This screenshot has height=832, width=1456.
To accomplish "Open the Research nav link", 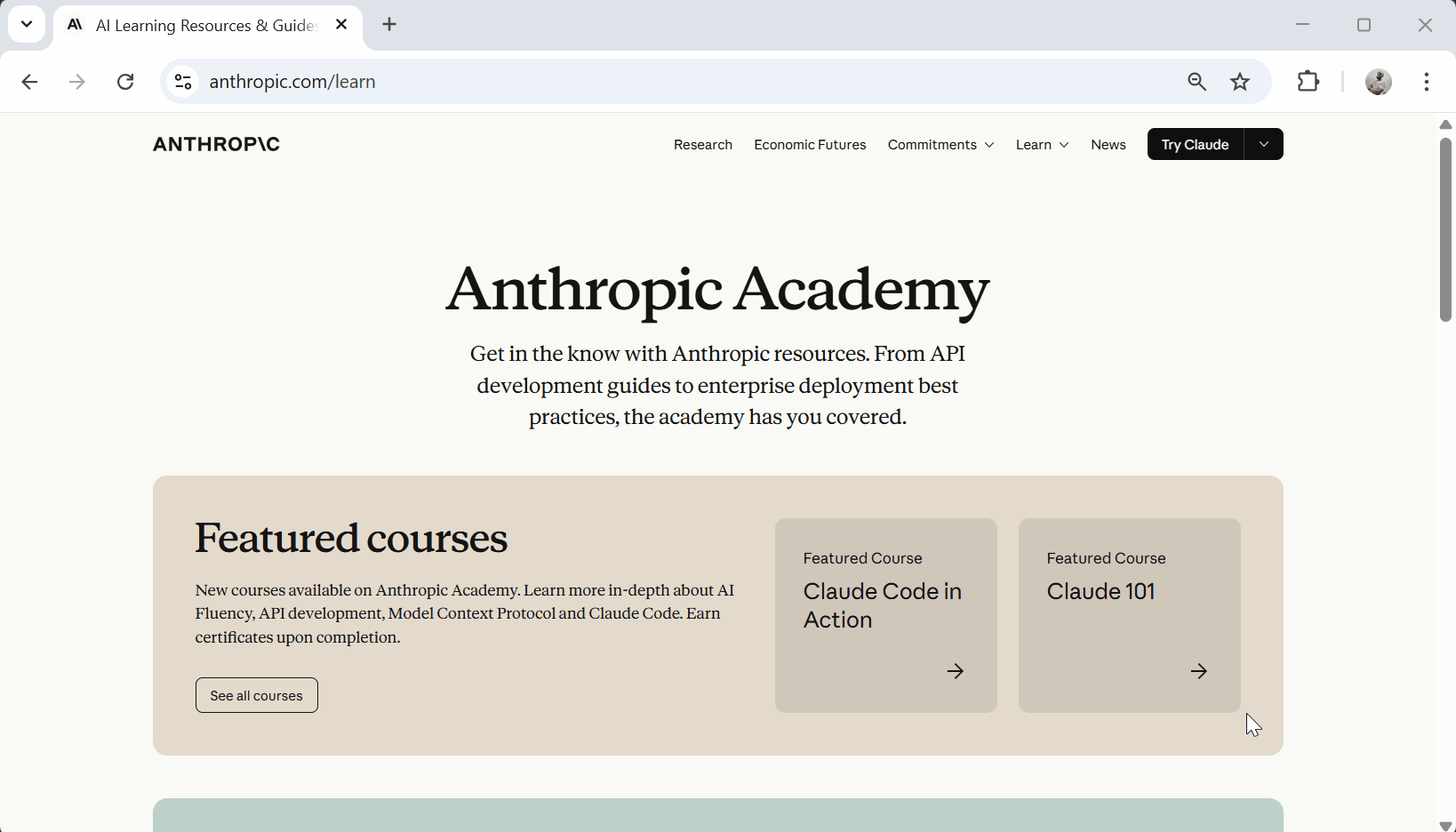I will click(x=703, y=145).
